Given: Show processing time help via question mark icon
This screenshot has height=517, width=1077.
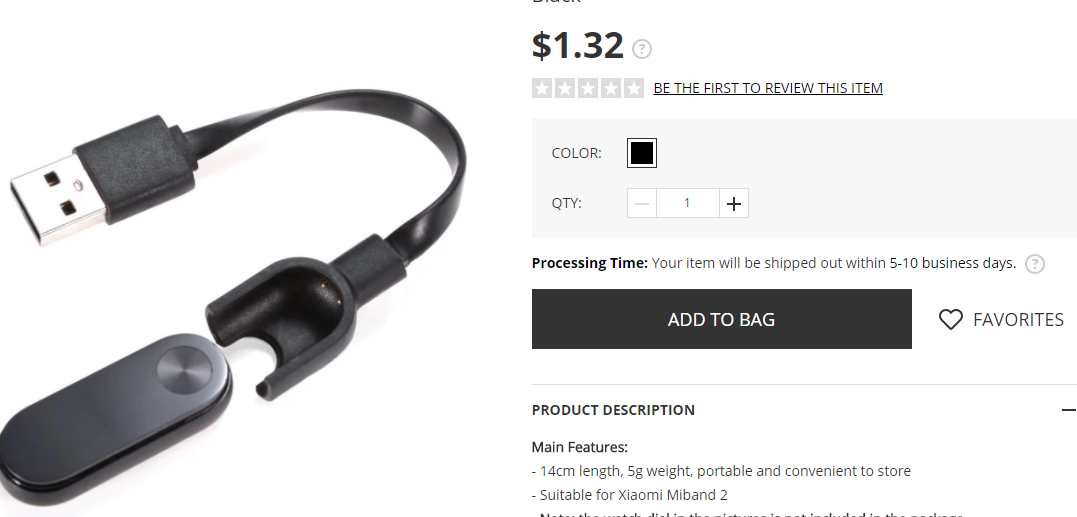Looking at the screenshot, I should tap(1034, 264).
